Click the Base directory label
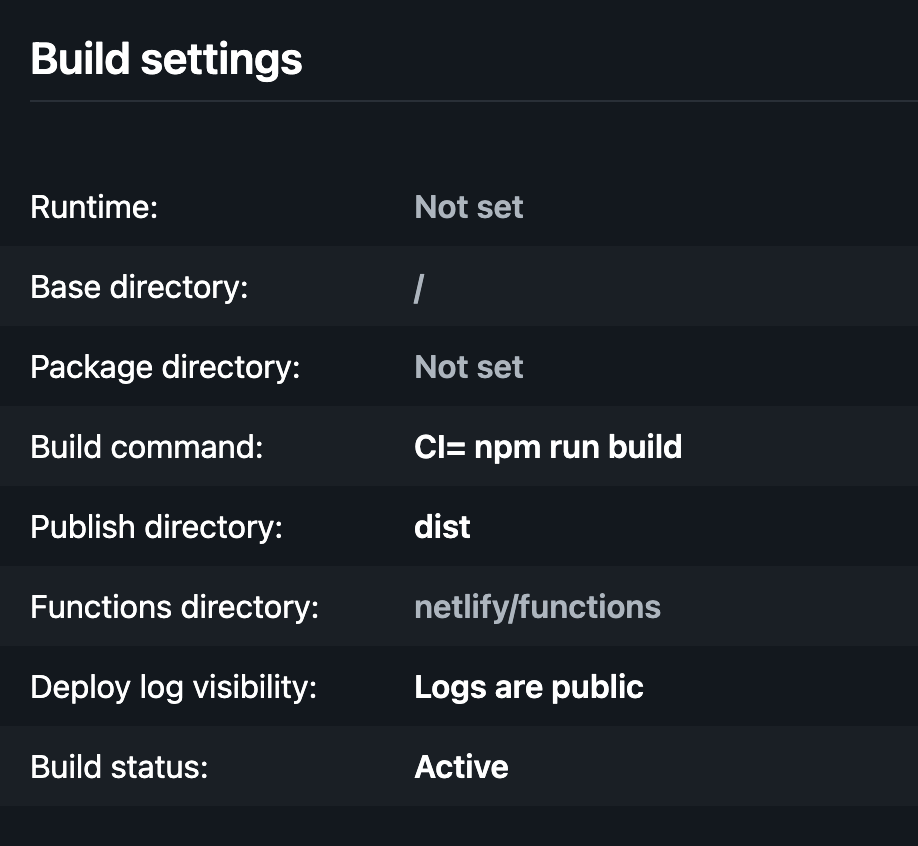The image size is (918, 846). tap(139, 287)
